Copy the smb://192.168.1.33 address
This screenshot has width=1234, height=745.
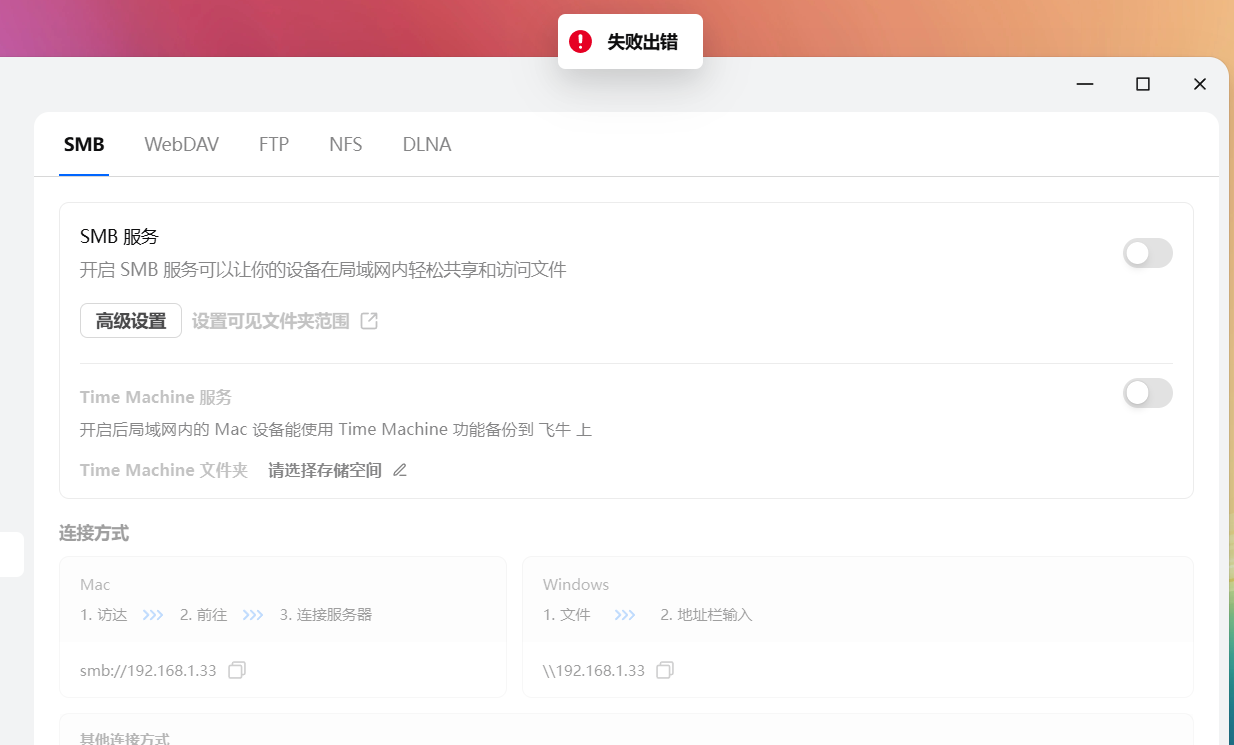tap(237, 670)
